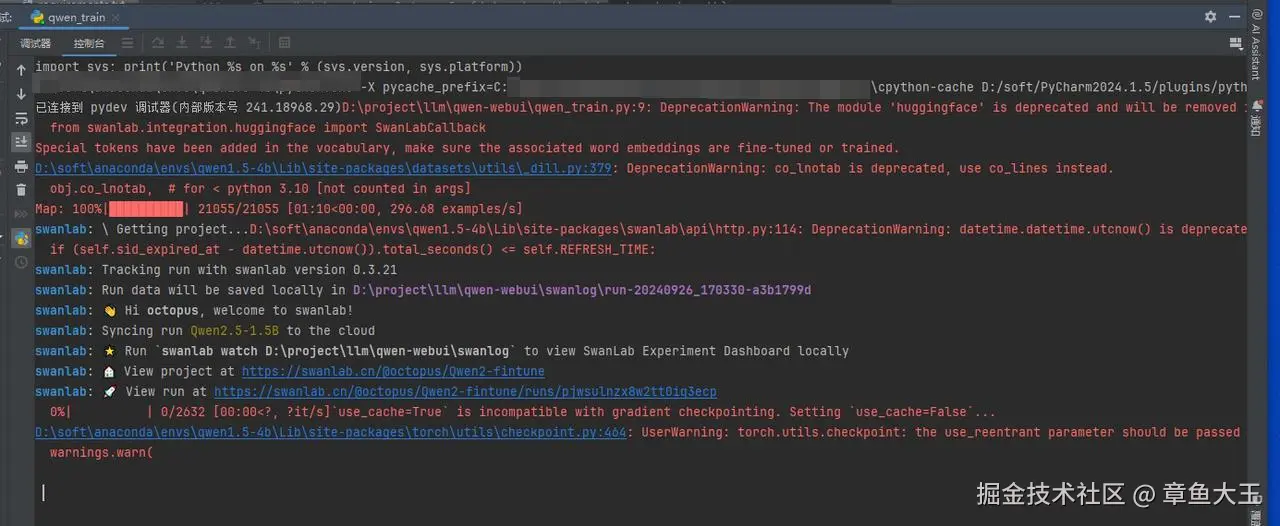Viewport: 1280px width, 526px height.
Task: Click the clock history icon in the sidebar
Action: (21, 262)
